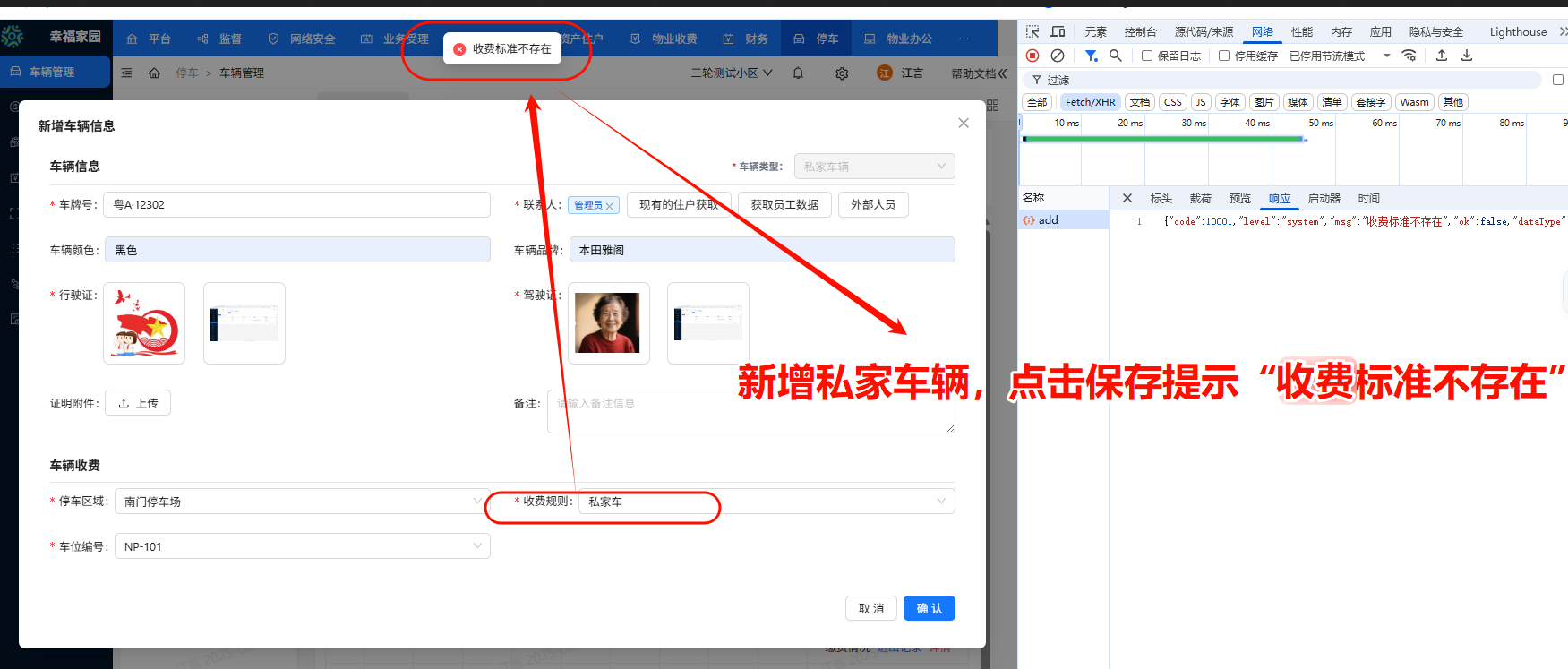Select the add request row
The image size is (1568, 669).
pyautogui.click(x=1063, y=219)
